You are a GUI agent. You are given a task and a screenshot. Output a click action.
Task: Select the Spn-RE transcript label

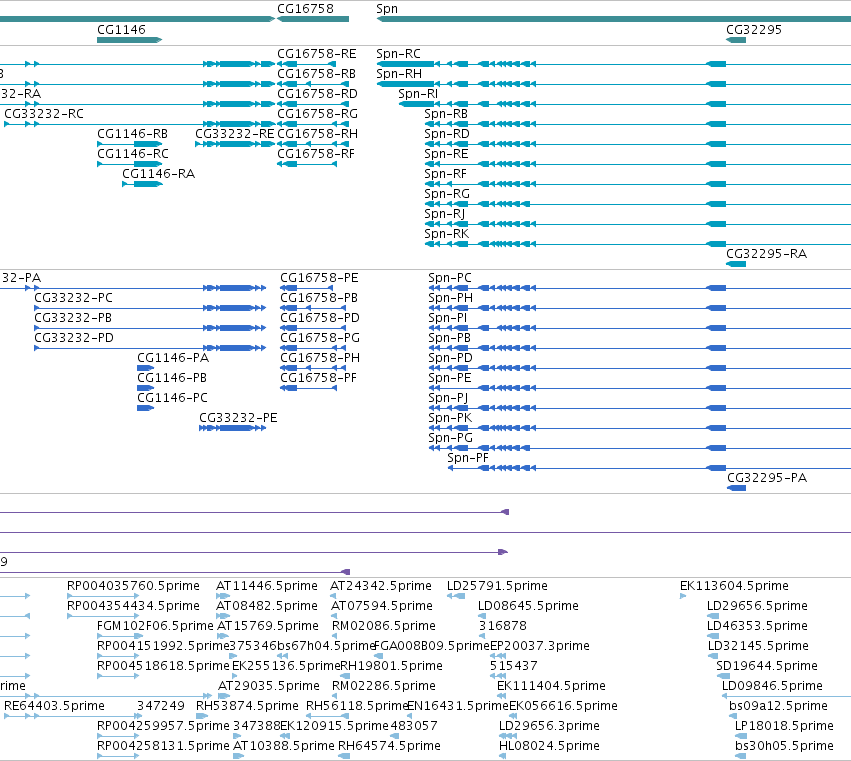(x=446, y=154)
